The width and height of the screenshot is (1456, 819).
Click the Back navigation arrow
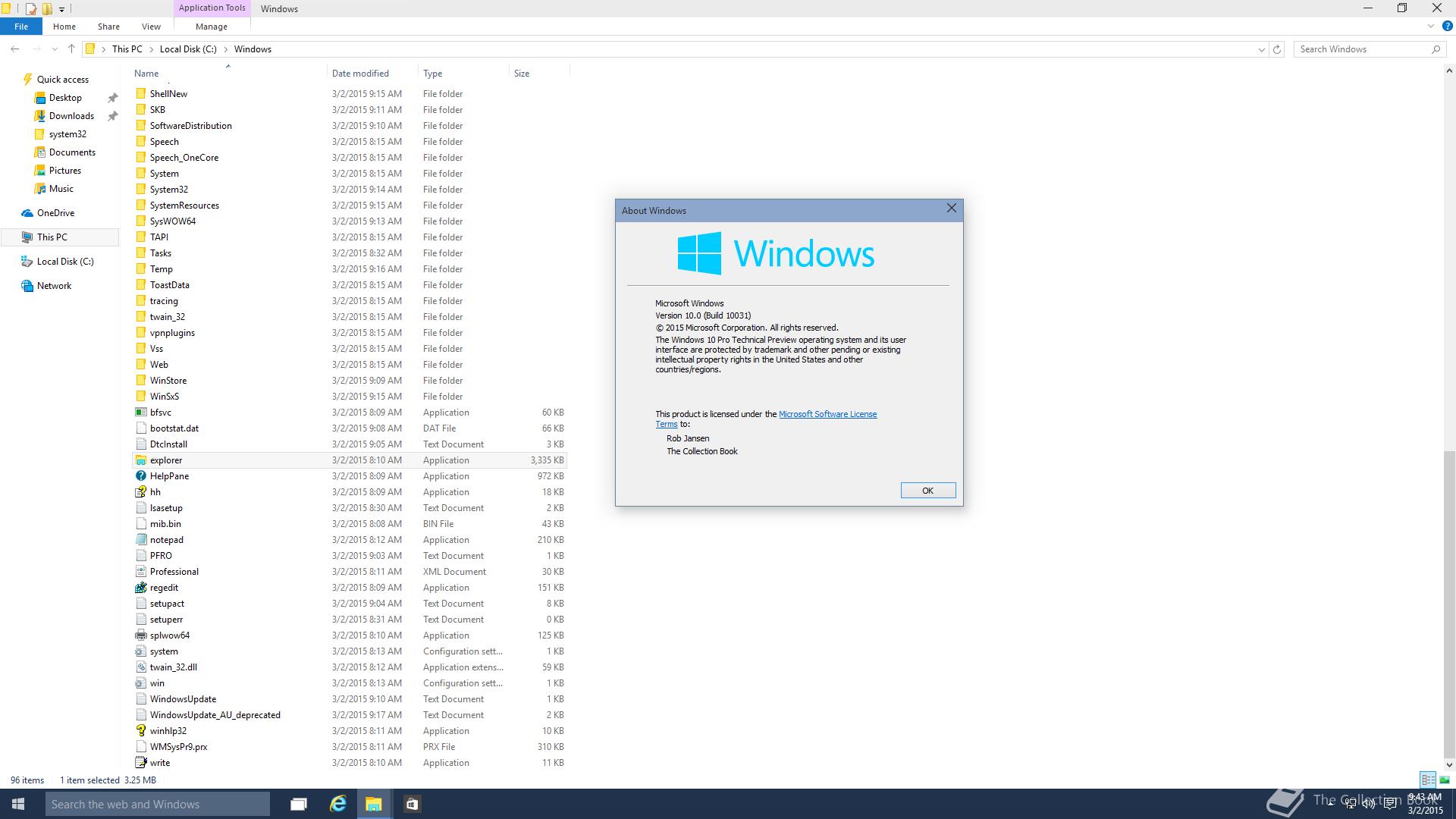pos(15,49)
